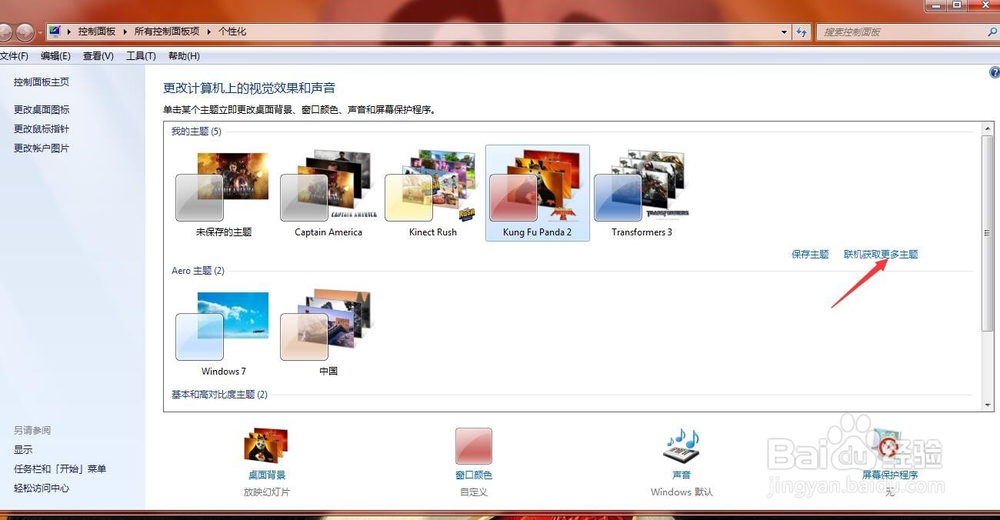Click the Windows 默认 text under 声音
This screenshot has height=520, width=1000.
coord(682,492)
